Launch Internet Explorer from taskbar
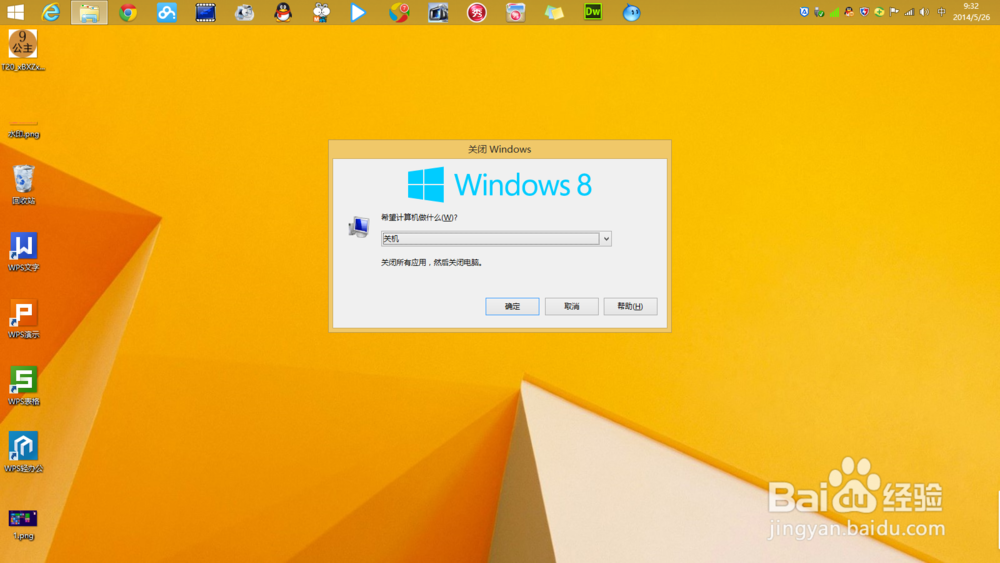 (x=50, y=12)
